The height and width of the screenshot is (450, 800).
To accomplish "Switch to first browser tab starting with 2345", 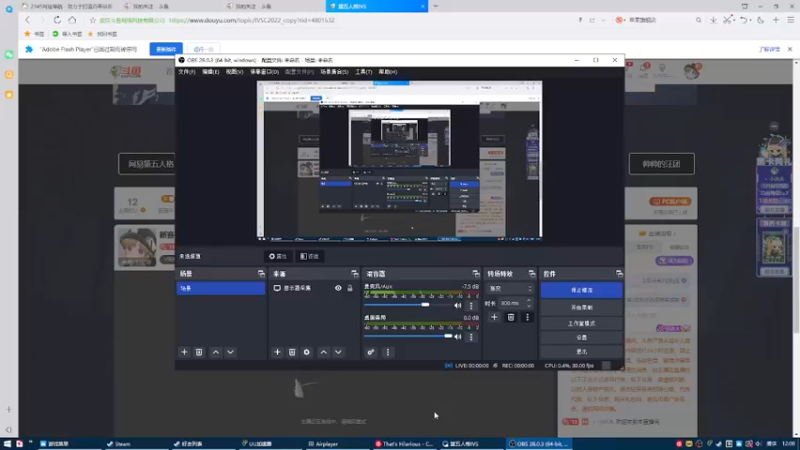I will point(69,6).
